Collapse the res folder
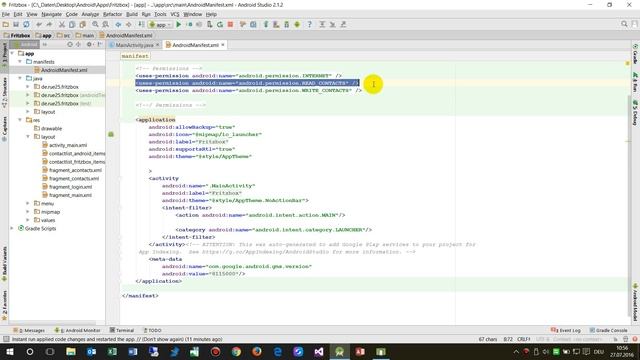This screenshot has width=640, height=360. point(20,120)
